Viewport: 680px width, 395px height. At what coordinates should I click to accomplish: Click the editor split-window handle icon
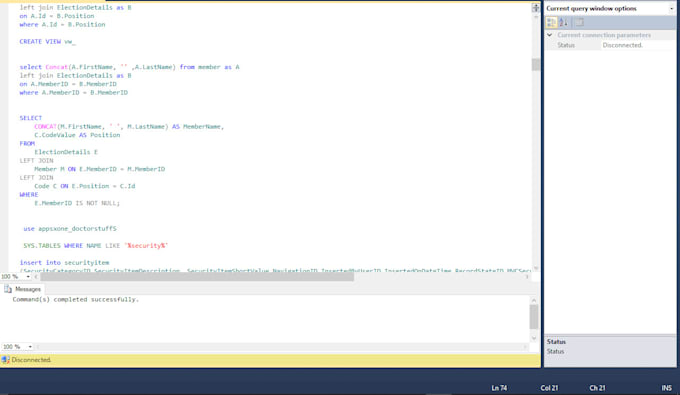(x=536, y=7)
